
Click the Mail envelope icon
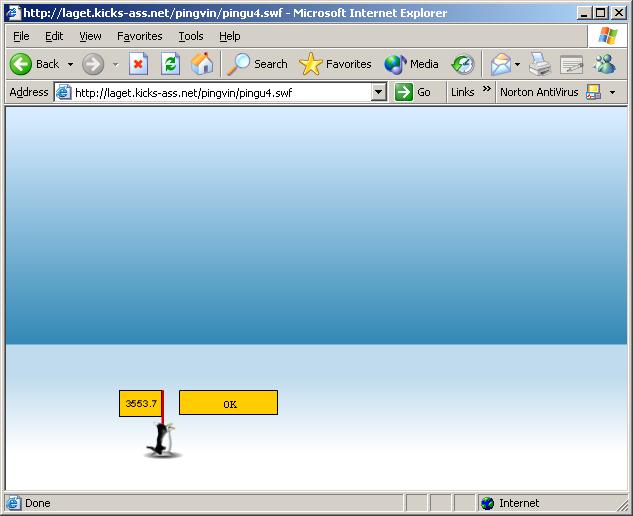pyautogui.click(x=501, y=64)
